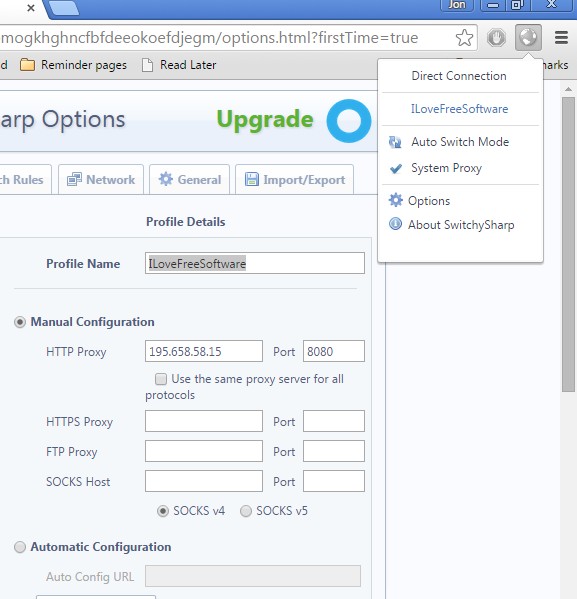Click the bookmark star icon in address bar

pos(464,37)
